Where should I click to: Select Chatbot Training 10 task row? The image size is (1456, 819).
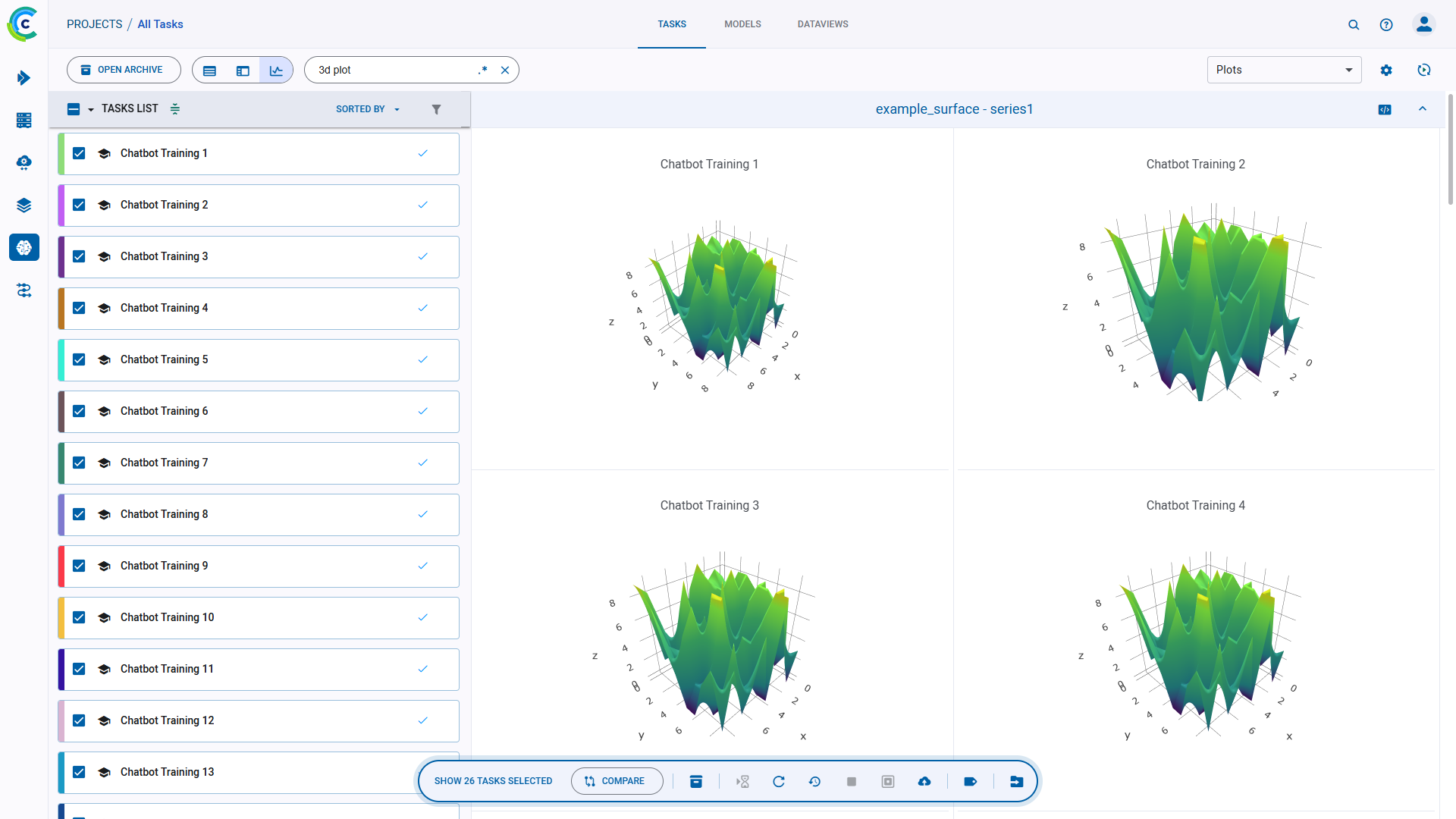259,617
